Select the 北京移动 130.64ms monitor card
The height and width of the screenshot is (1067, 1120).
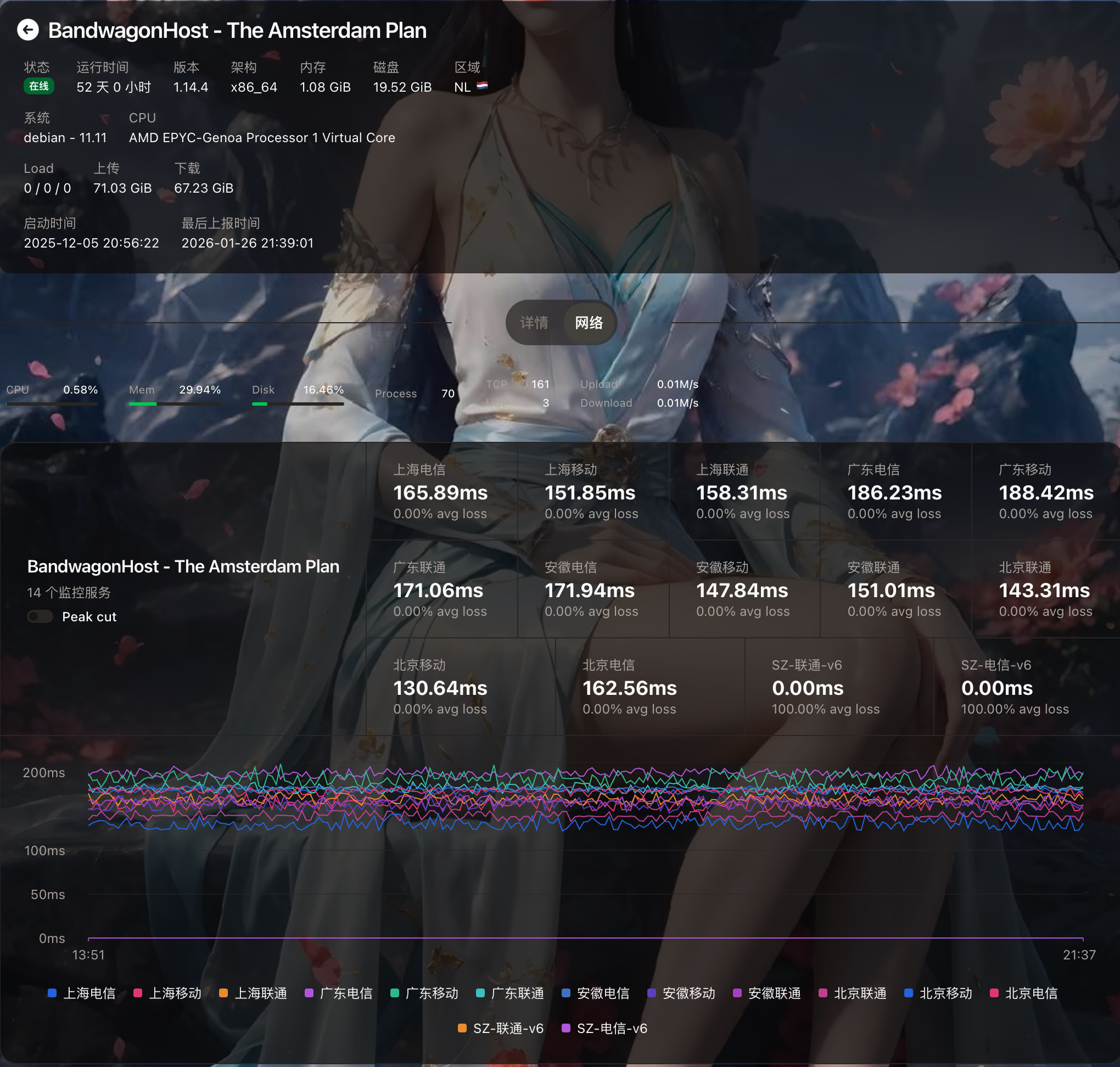460,687
